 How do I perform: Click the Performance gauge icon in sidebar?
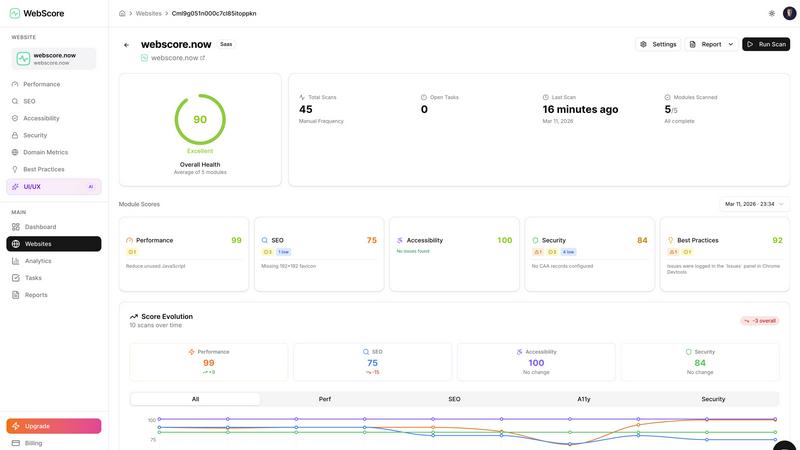coord(15,84)
